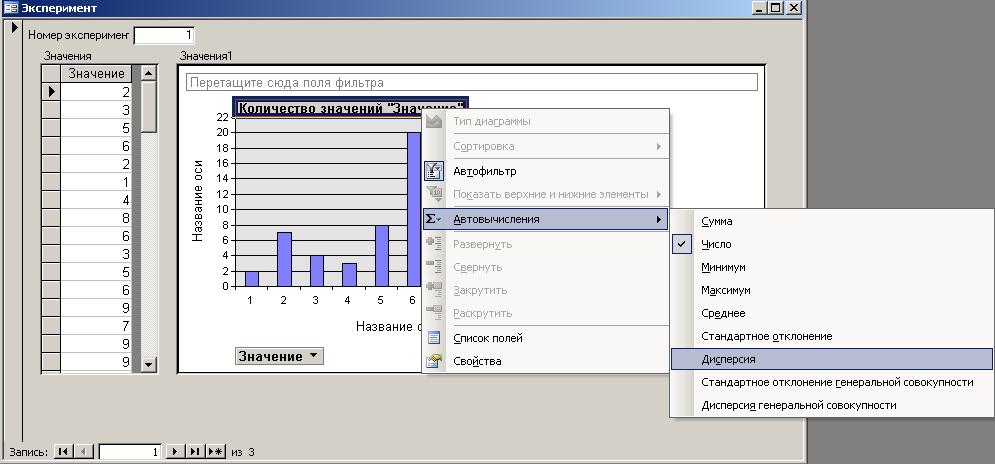
Task: Click the Номер эксперимента input field
Action: (x=164, y=35)
